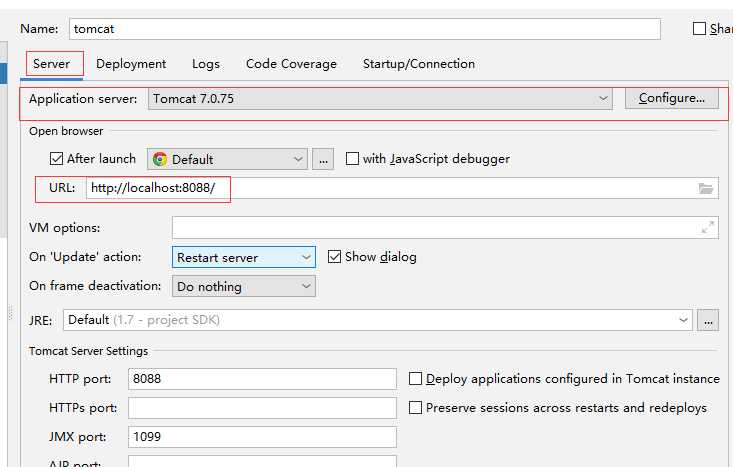Open the On 'Update' action dropdown
Viewport: 733px width, 467px height.
244,257
